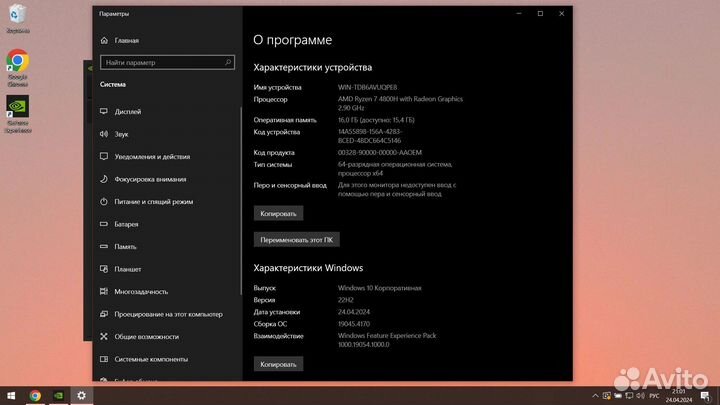Click the processor value AMD Ryzen 7 4800H
Image resolution: width=720 pixels, height=405 pixels.
click(400, 103)
